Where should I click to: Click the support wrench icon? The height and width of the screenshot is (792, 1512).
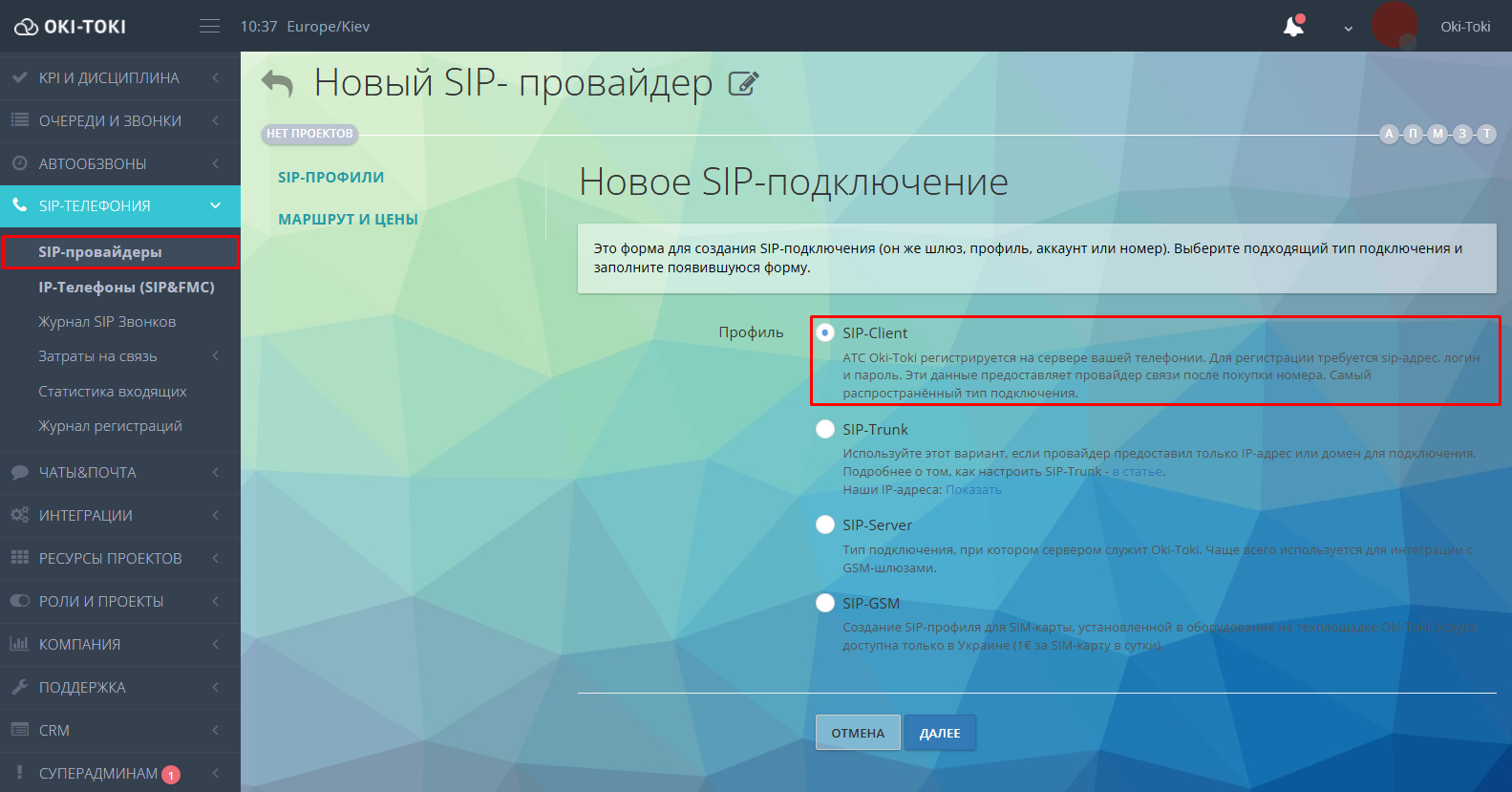[x=19, y=687]
